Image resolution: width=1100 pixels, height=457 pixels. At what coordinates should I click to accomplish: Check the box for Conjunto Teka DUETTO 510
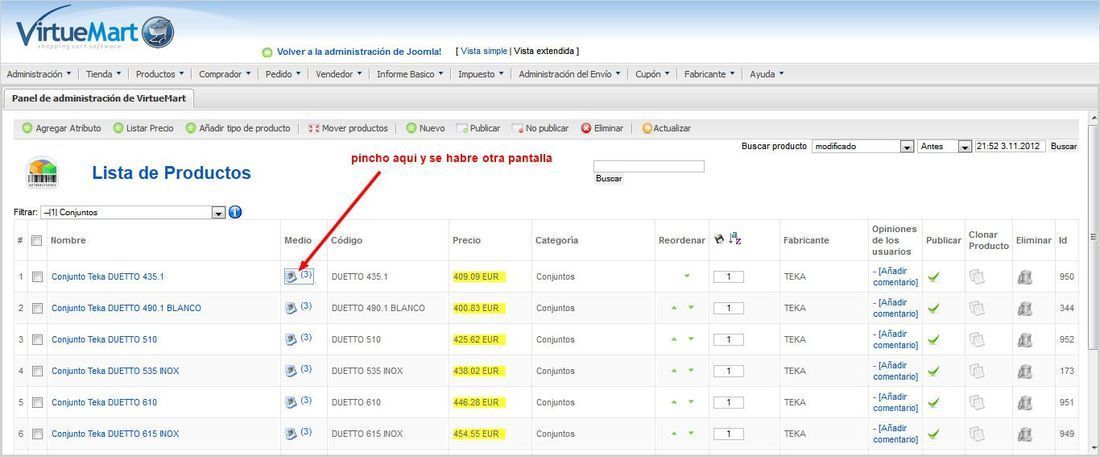[x=36, y=340]
